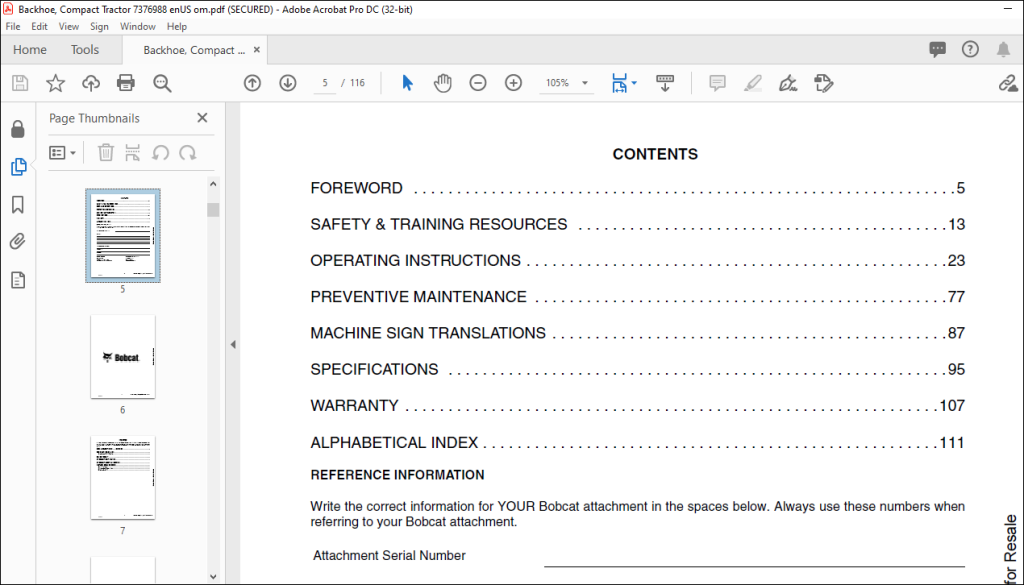Select page 5 thumbnail
This screenshot has height=585, width=1024.
(x=123, y=236)
